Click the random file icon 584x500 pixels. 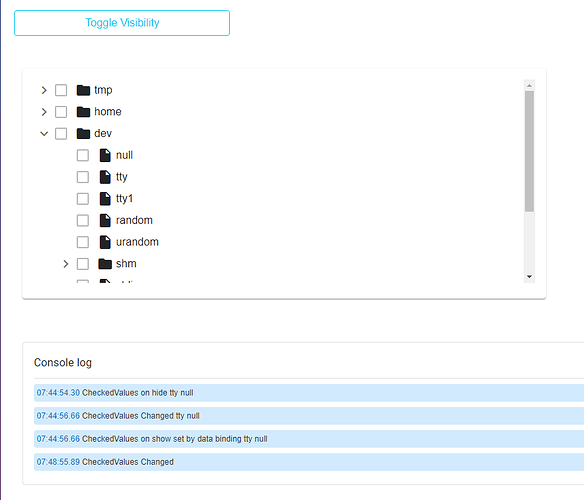(105, 221)
